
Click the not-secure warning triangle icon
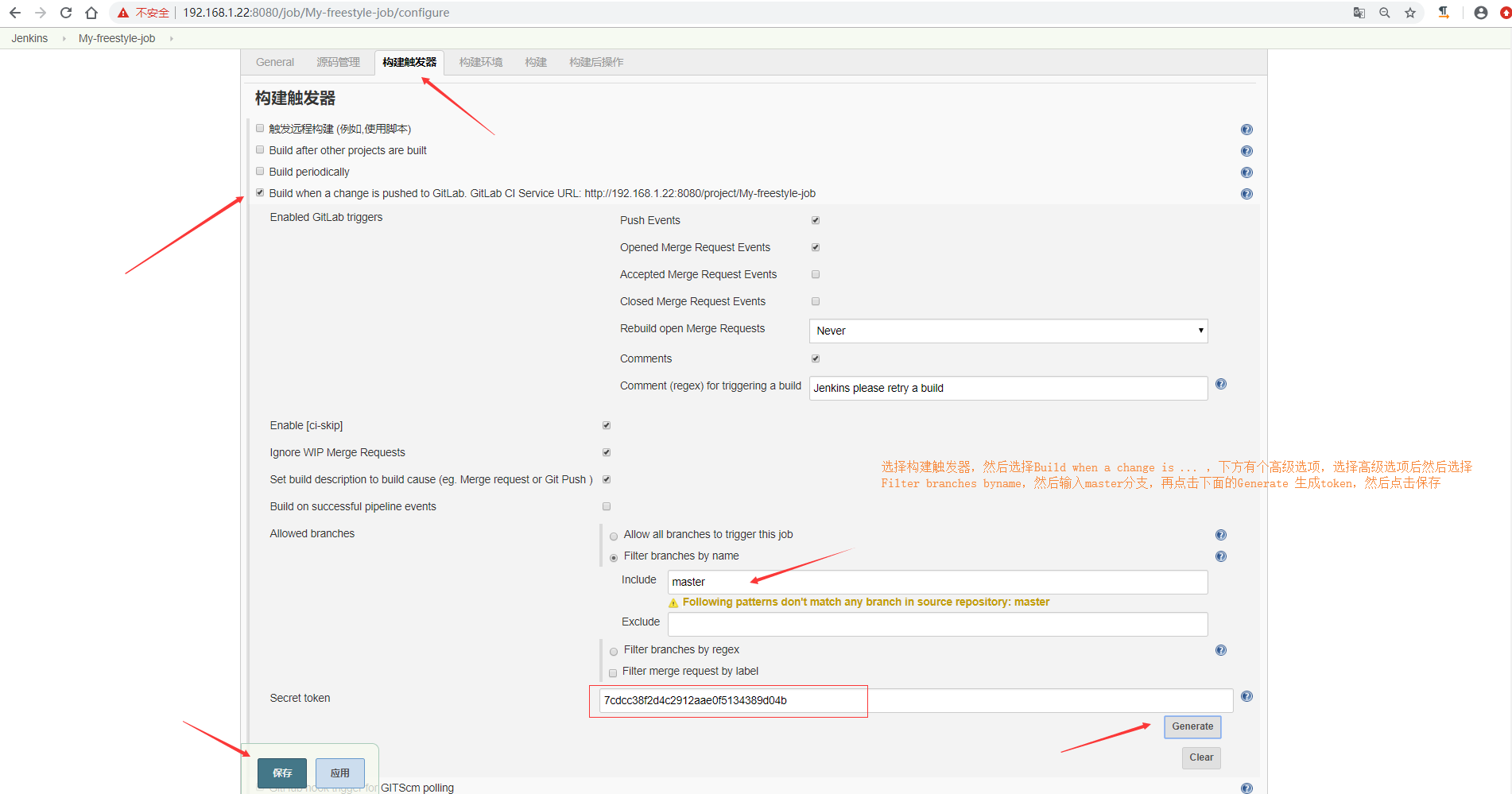[123, 13]
